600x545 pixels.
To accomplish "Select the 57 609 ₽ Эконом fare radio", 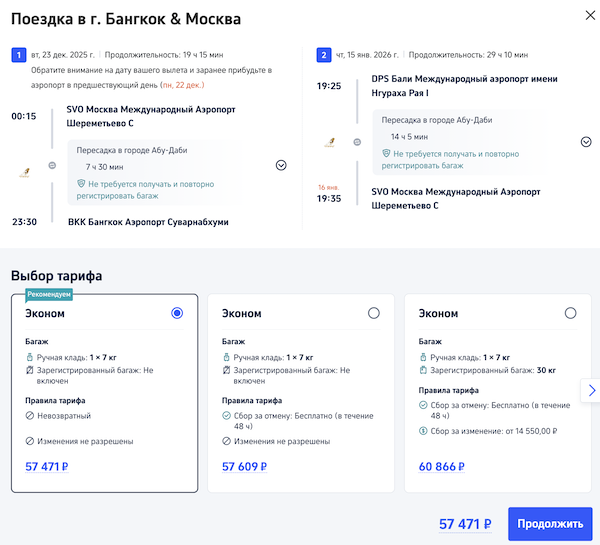I will tap(374, 313).
